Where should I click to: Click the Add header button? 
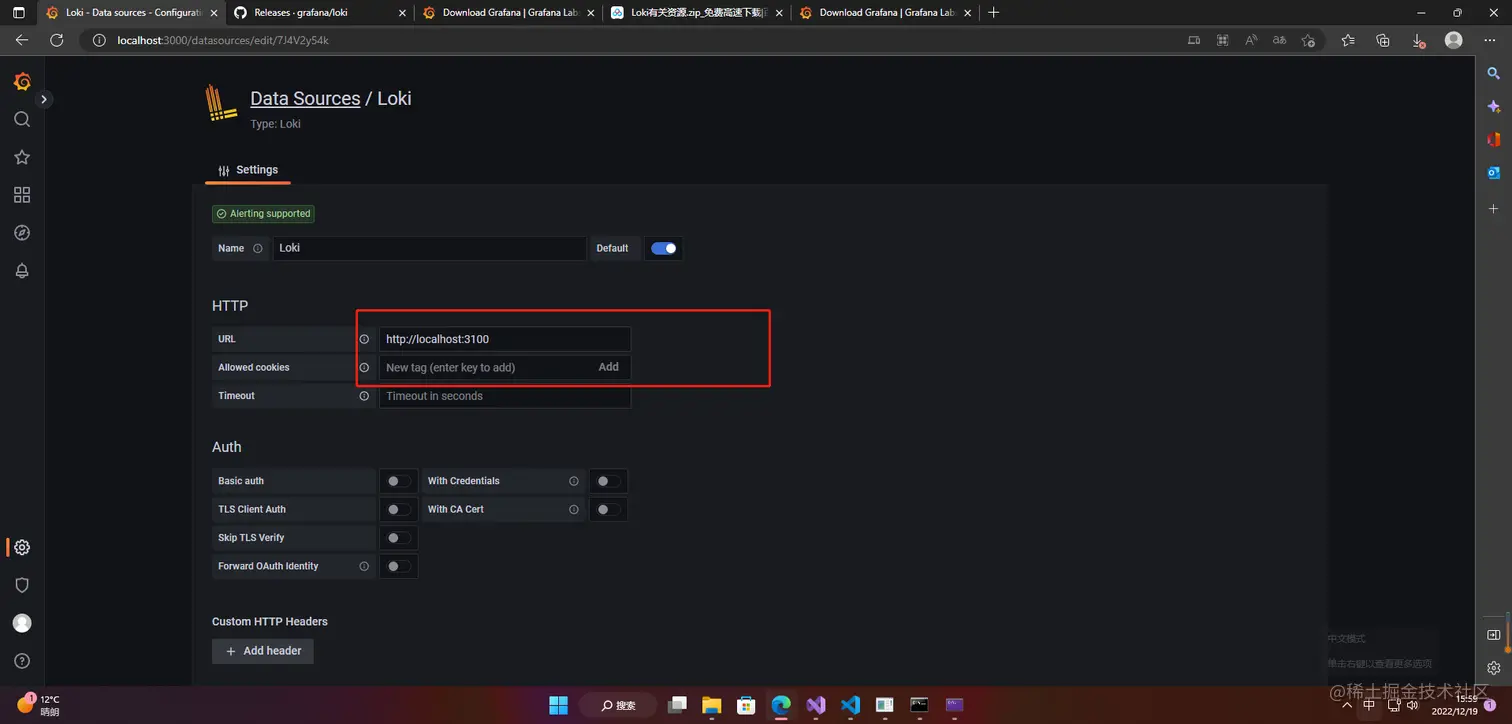pos(263,651)
